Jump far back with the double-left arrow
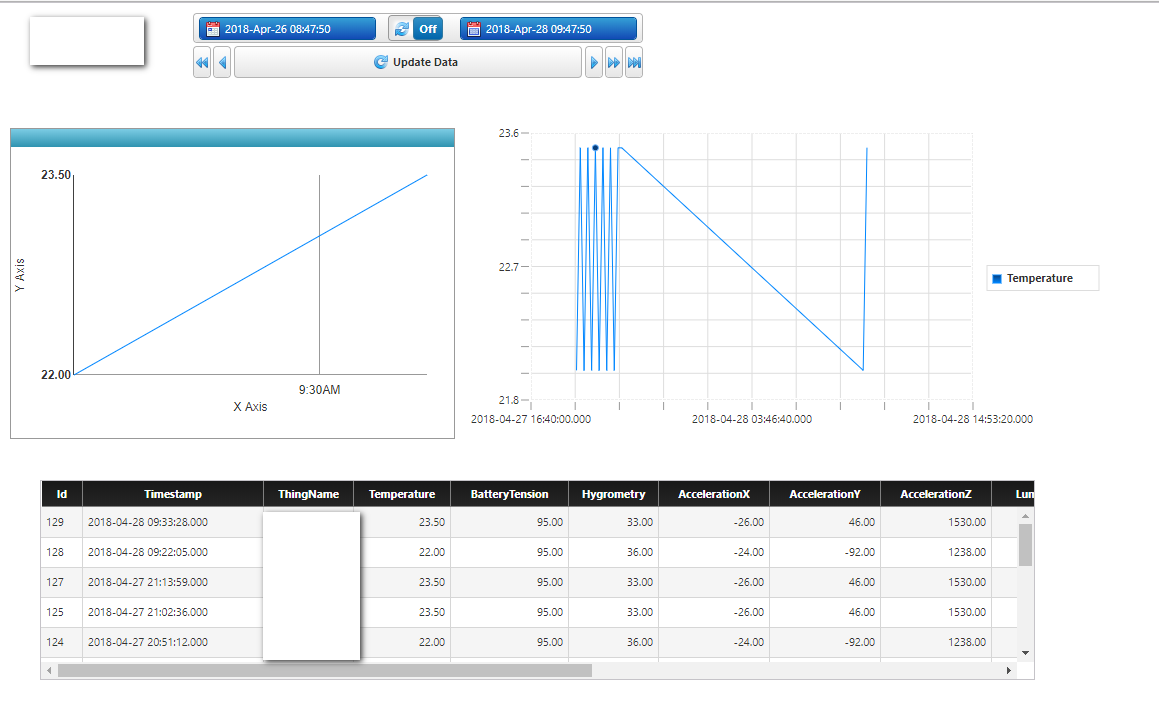Viewport: 1159px width, 701px height. coord(202,63)
